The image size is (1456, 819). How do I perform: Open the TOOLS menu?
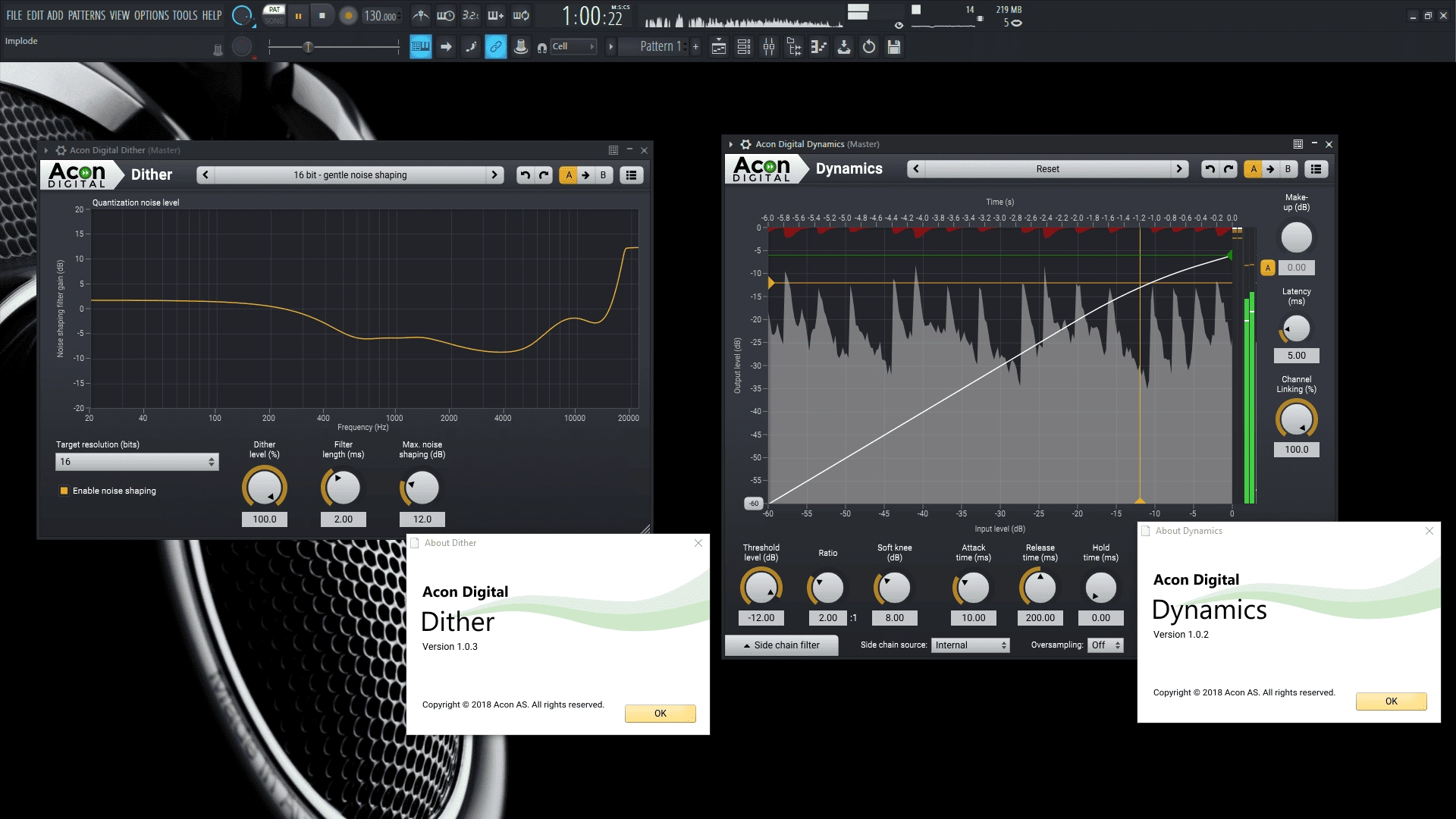[185, 15]
